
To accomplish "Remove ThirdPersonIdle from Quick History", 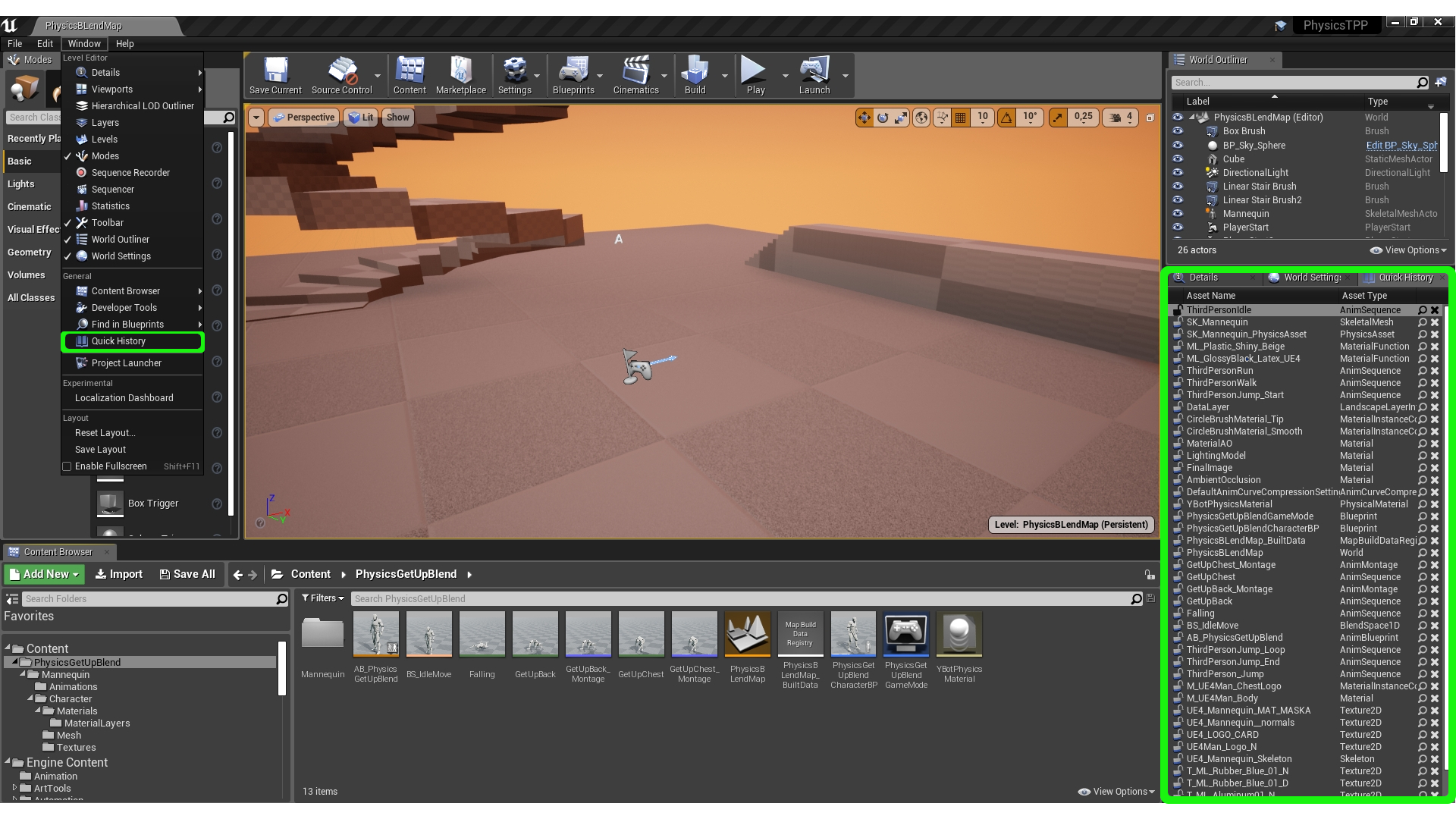I will (1435, 310).
